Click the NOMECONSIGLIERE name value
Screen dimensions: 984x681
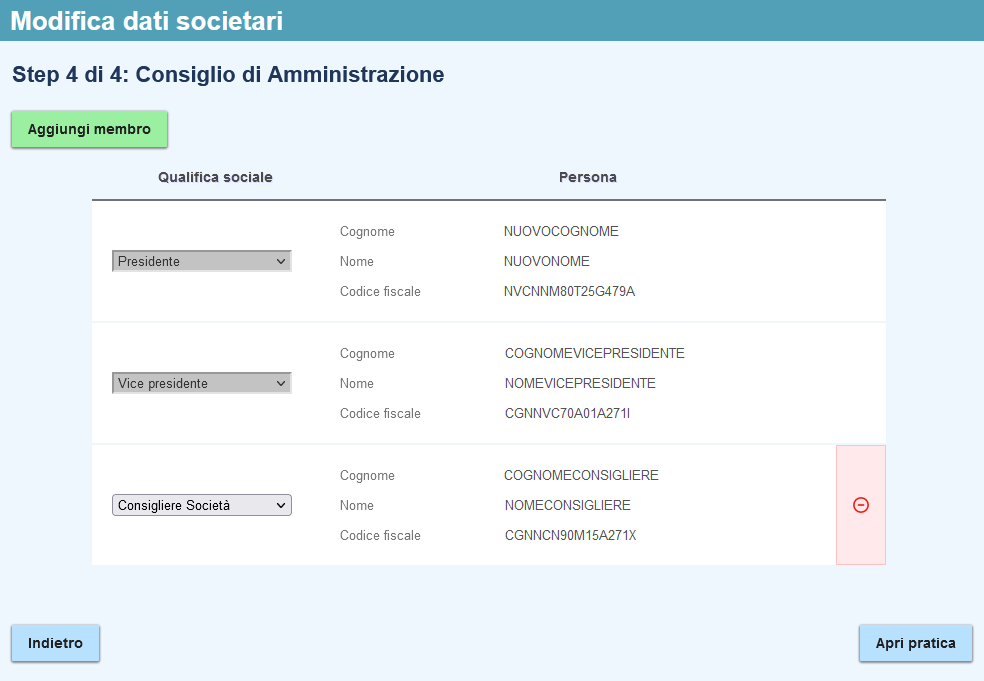tap(567, 505)
